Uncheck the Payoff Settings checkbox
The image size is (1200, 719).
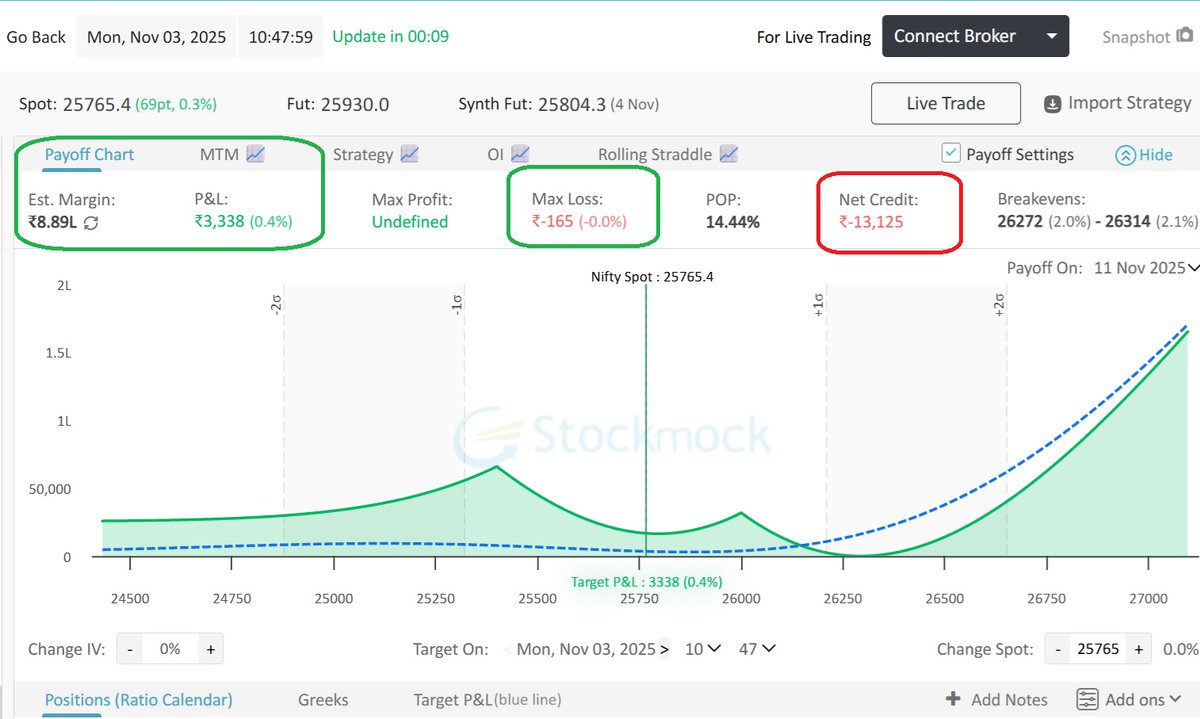point(950,153)
